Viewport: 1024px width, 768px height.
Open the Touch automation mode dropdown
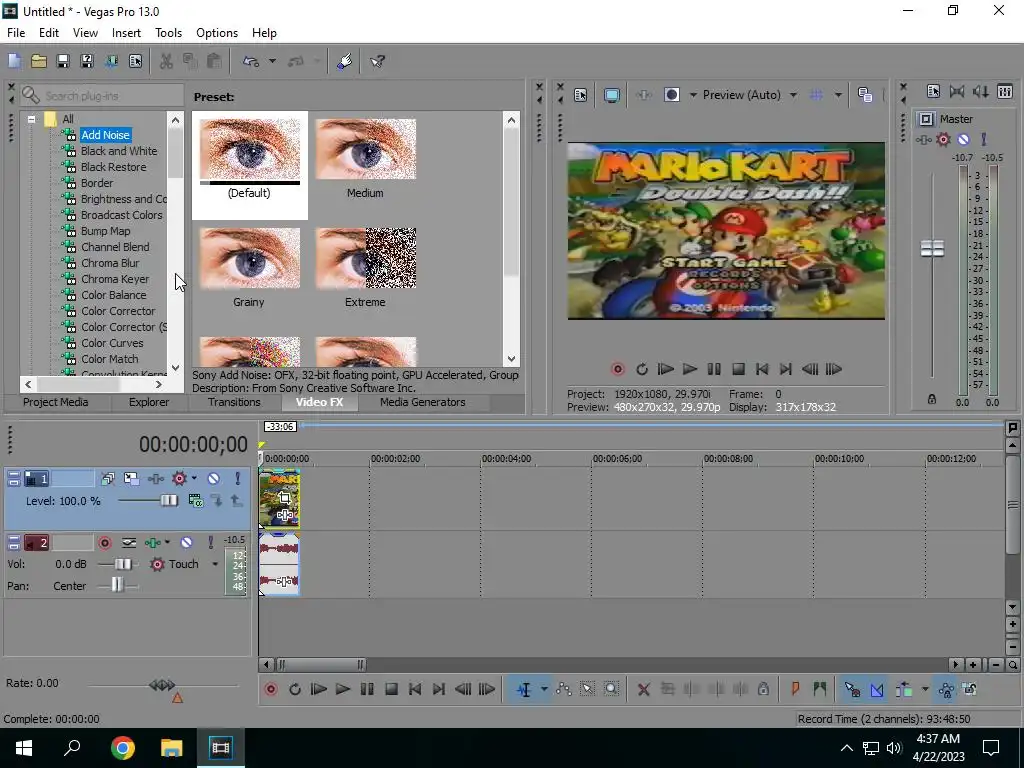214,564
